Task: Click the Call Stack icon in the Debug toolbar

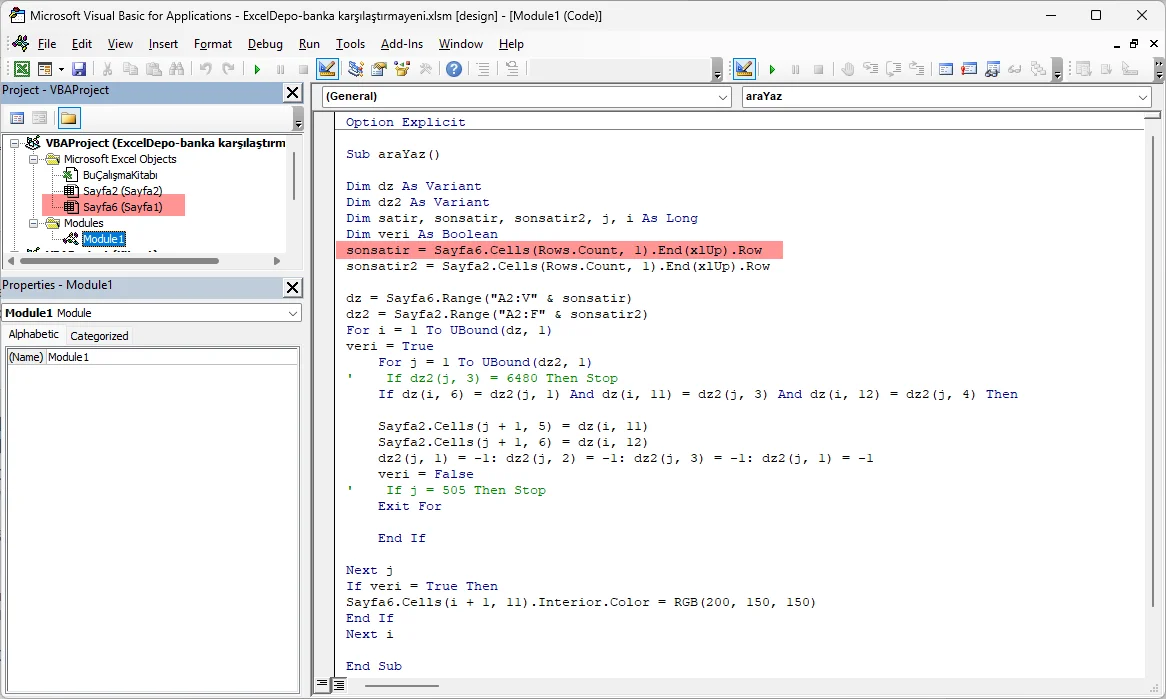Action: 1038,69
